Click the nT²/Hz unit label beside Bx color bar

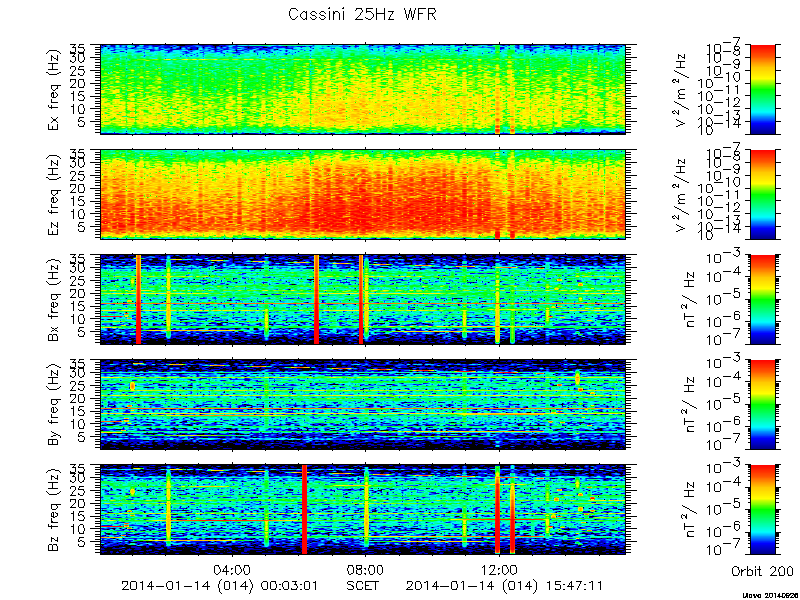687,300
